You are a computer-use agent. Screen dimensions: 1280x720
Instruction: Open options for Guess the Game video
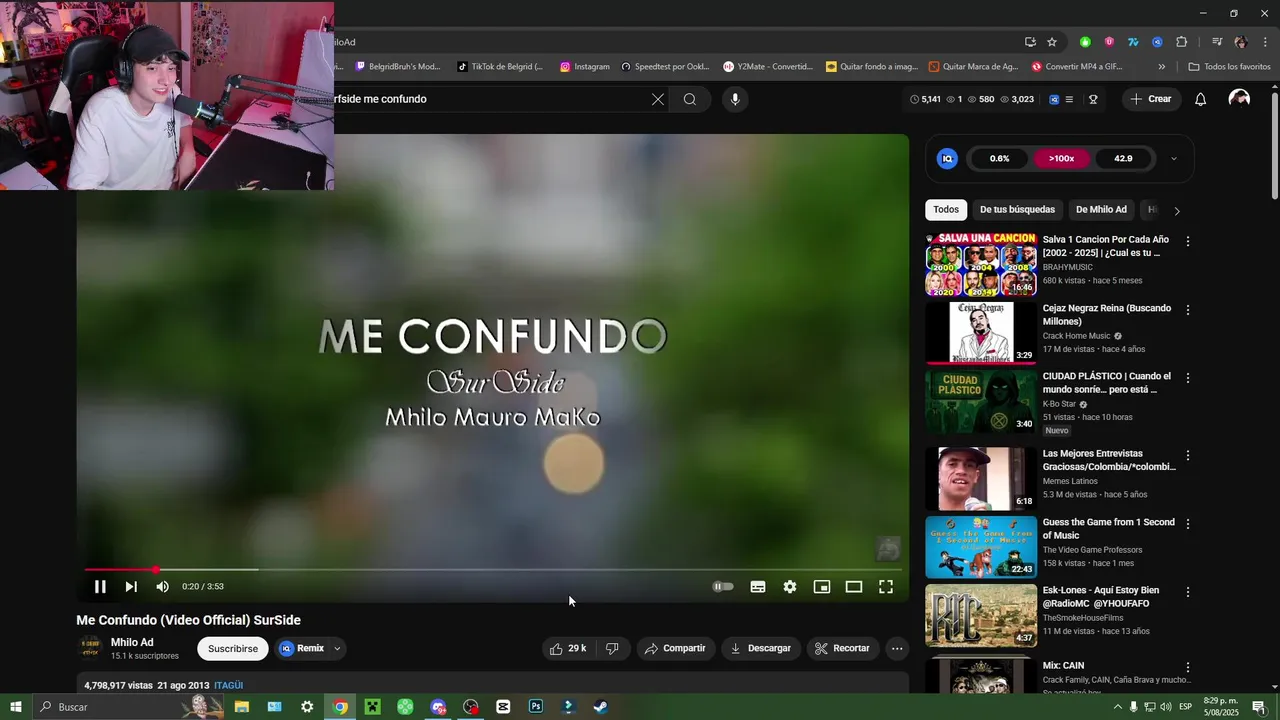click(1188, 524)
